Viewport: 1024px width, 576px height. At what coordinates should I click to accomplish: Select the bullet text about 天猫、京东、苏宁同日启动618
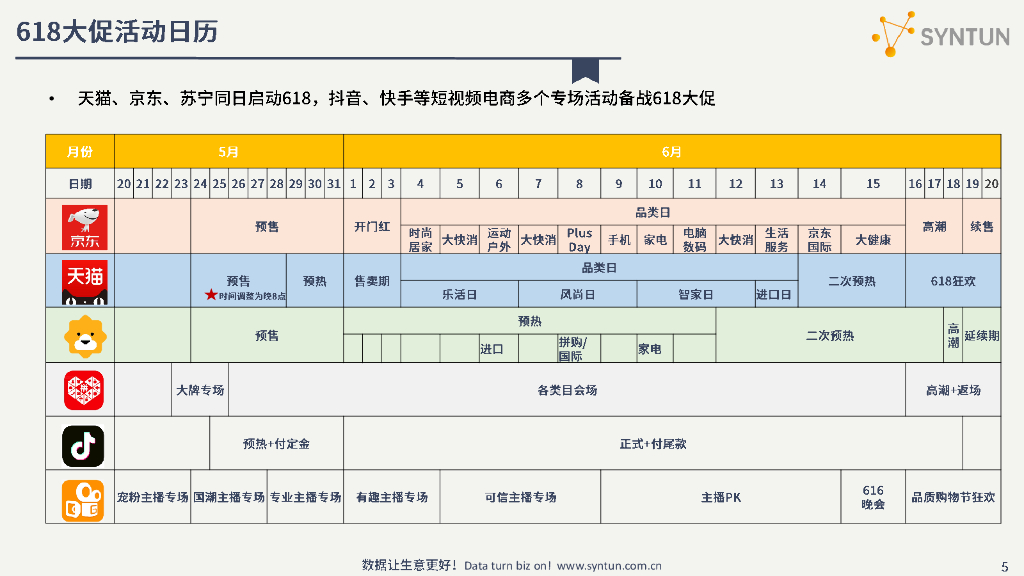pos(396,99)
